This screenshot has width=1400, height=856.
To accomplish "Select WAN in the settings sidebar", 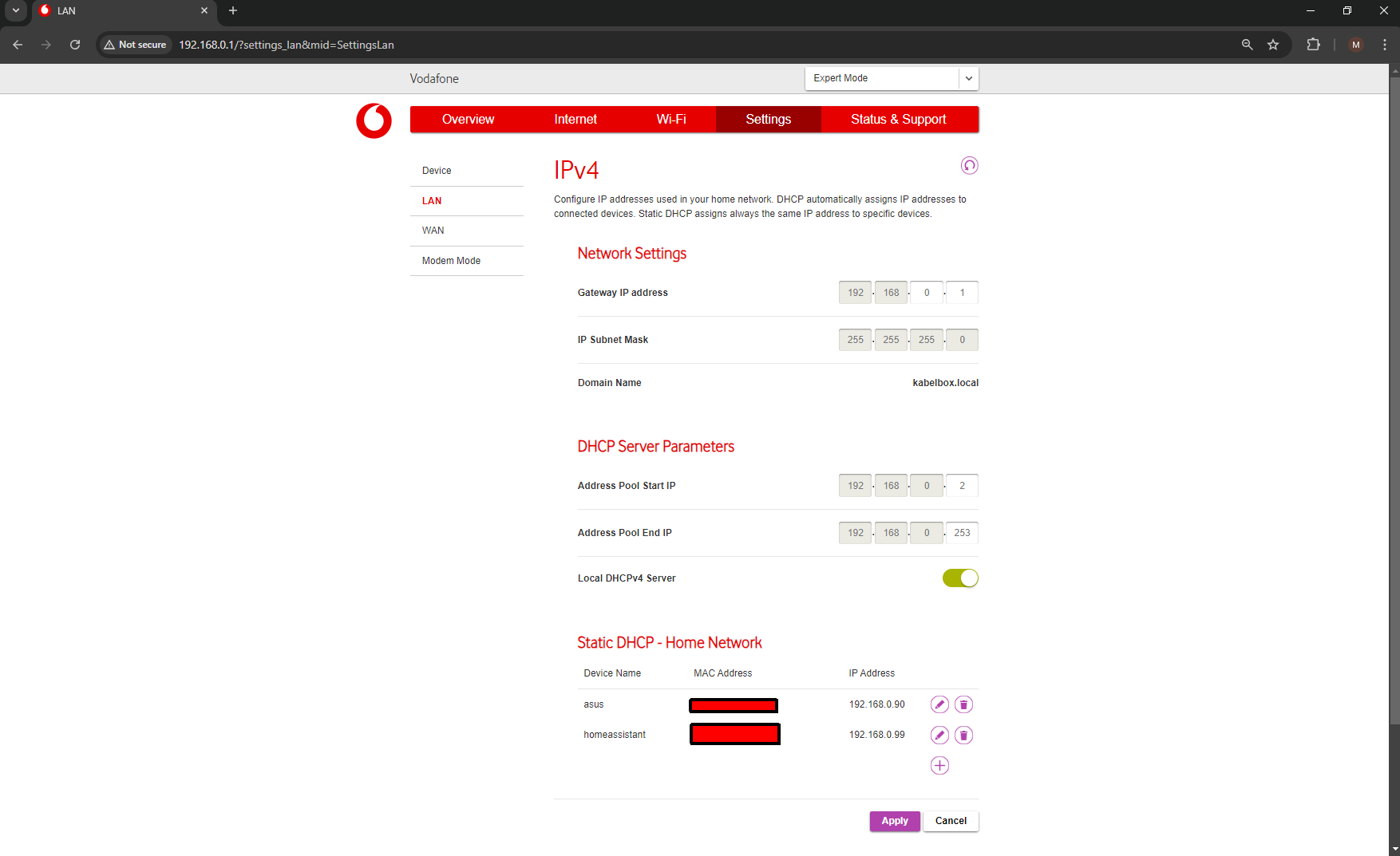I will (433, 231).
